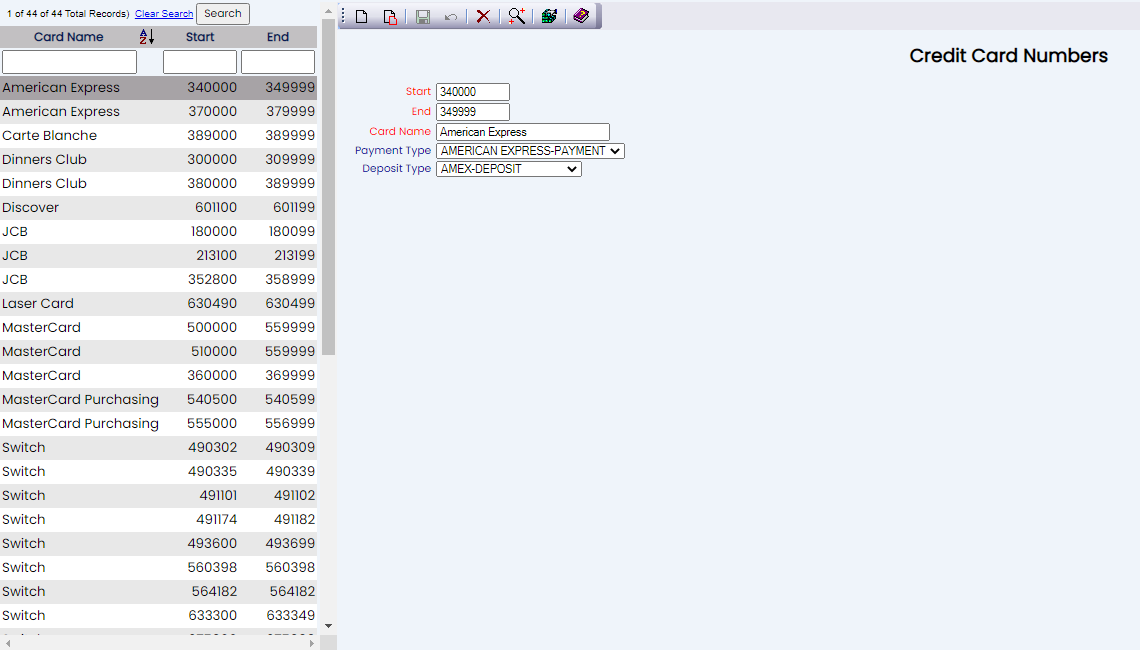Open the Payment Type dropdown
The width and height of the screenshot is (1140, 650).
(x=530, y=151)
